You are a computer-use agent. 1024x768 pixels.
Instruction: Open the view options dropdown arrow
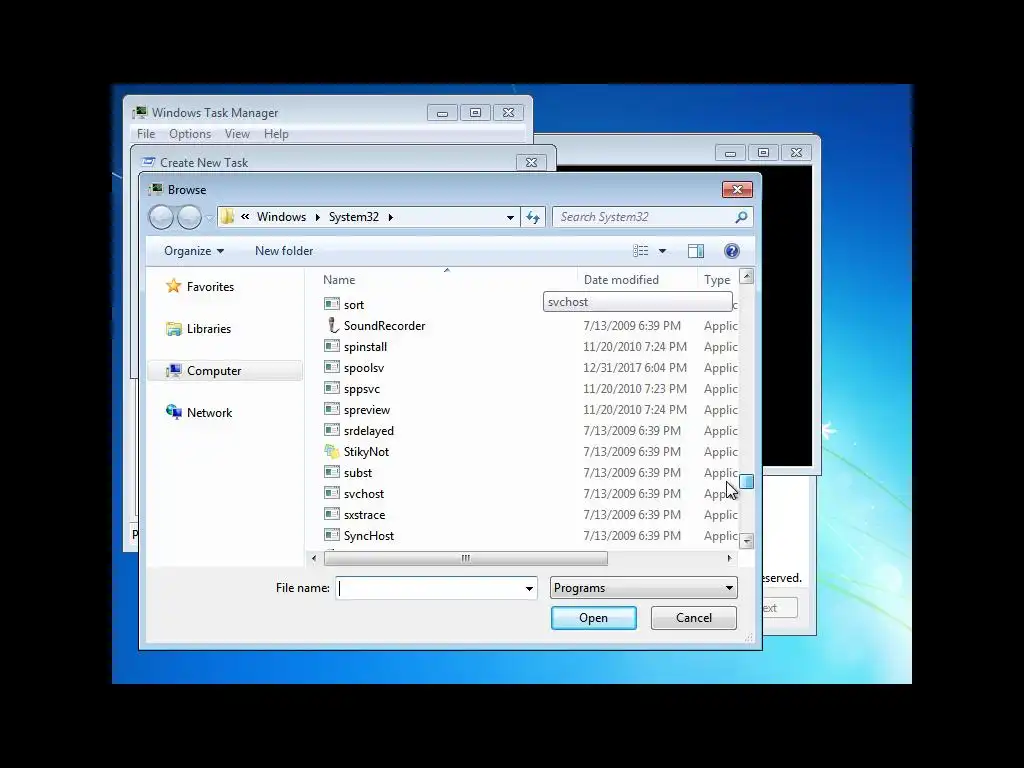point(662,251)
